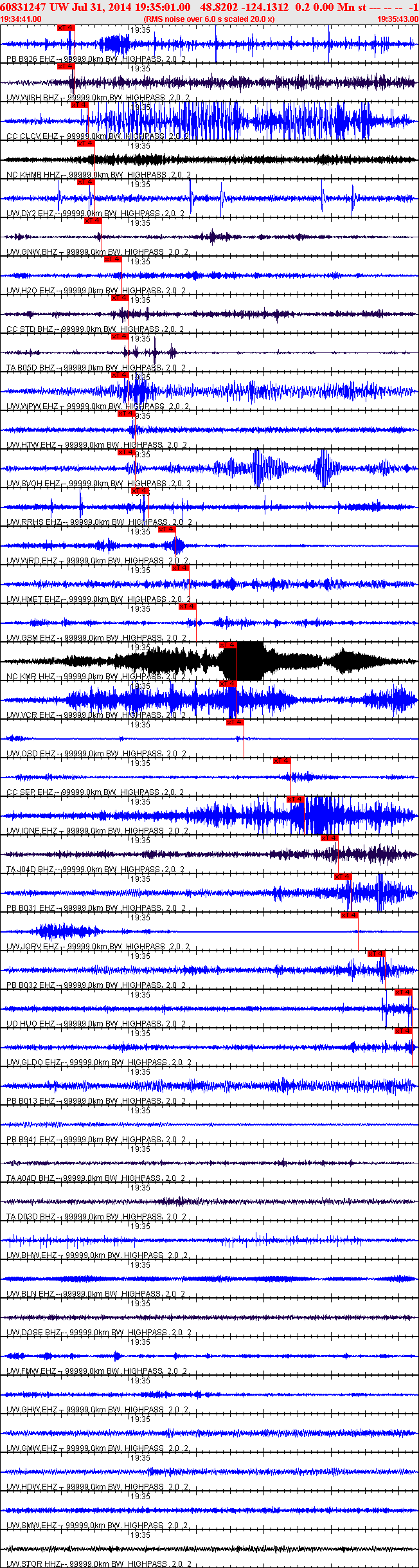The height and width of the screenshot is (1568, 419).
Task: Select the UW BHW EHZ trace label
Action: [97, 1255]
